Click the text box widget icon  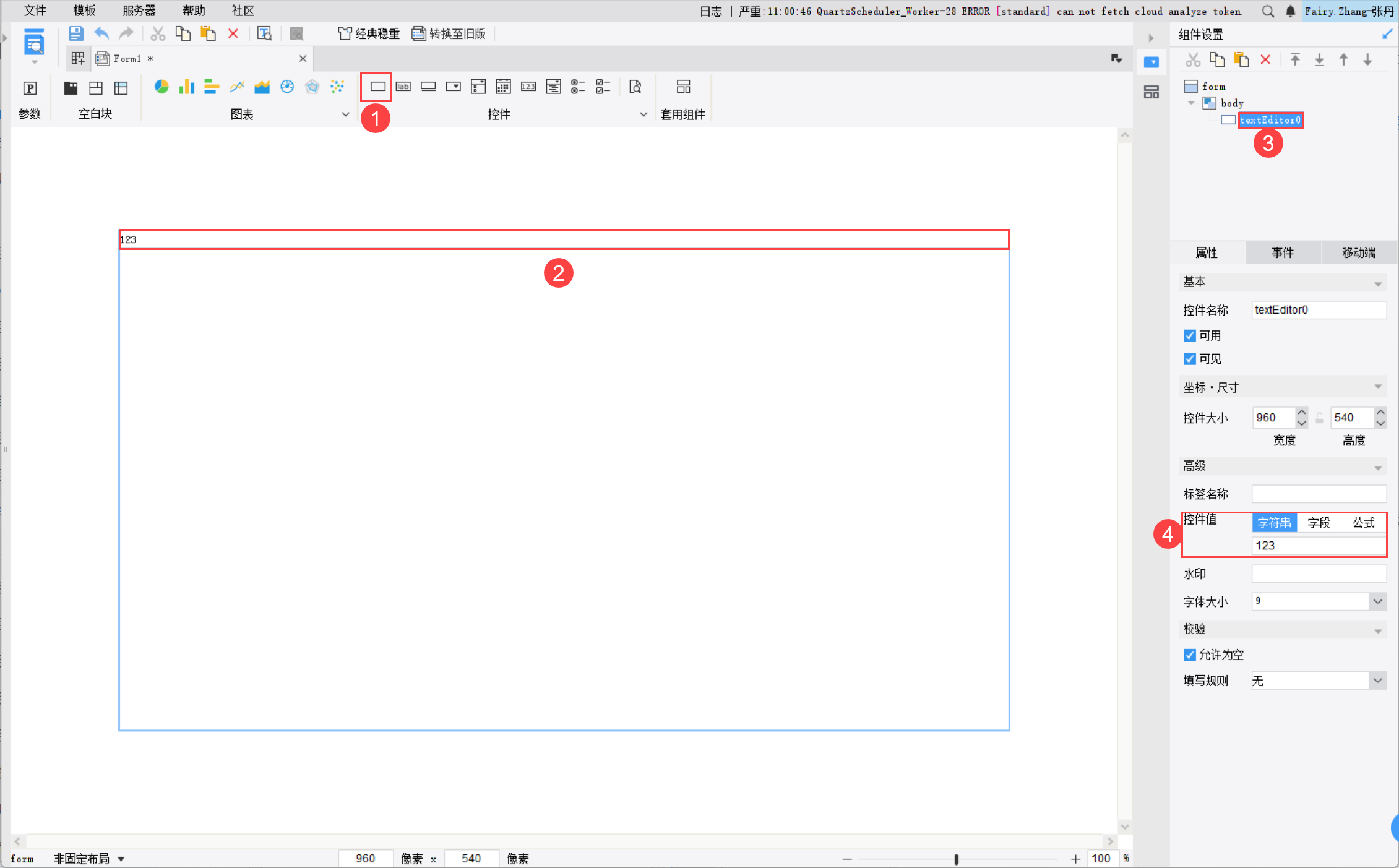tap(377, 87)
